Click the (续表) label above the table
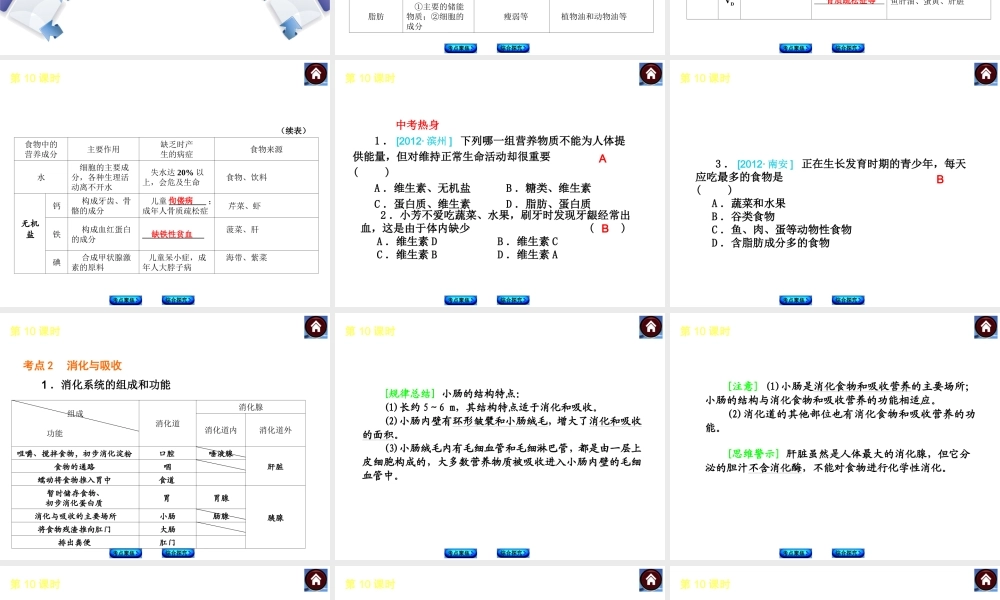 coord(294,130)
